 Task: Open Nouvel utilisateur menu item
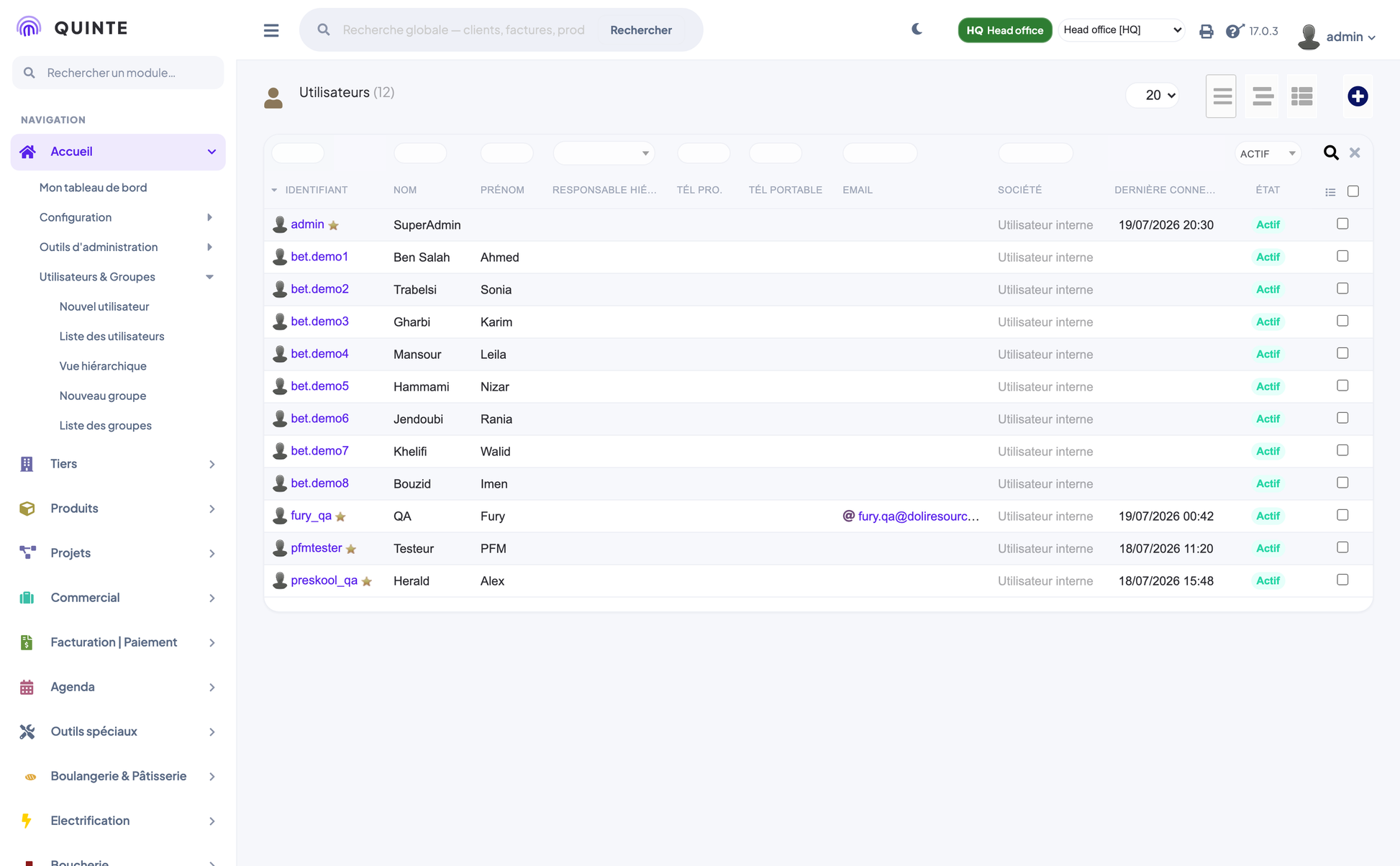pos(104,306)
